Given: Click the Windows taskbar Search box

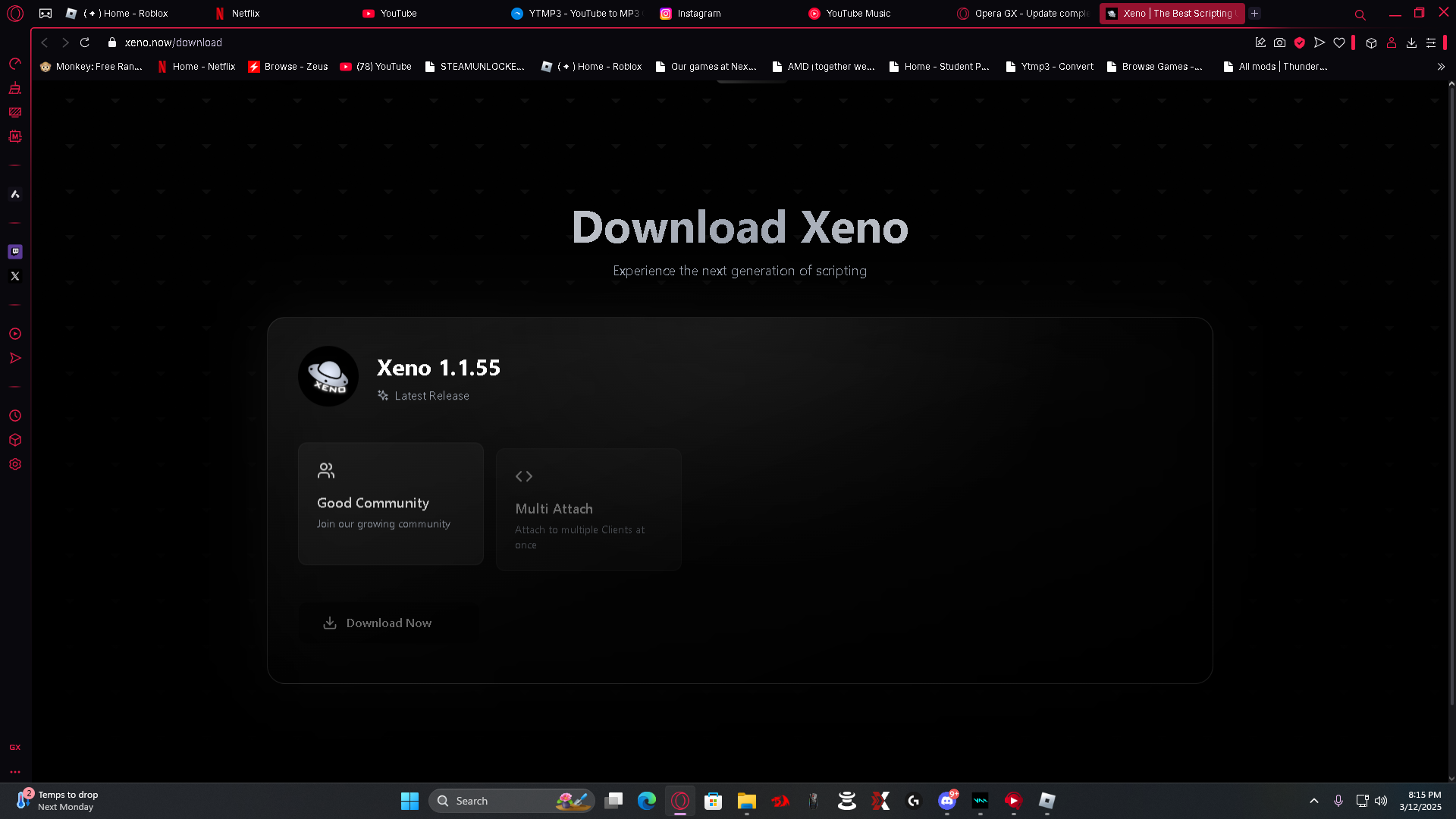Looking at the screenshot, I should point(512,801).
